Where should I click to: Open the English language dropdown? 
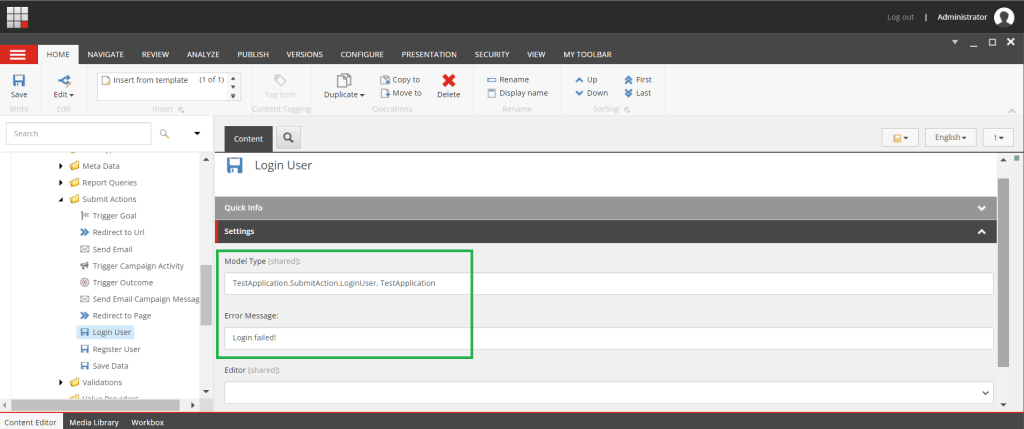950,138
